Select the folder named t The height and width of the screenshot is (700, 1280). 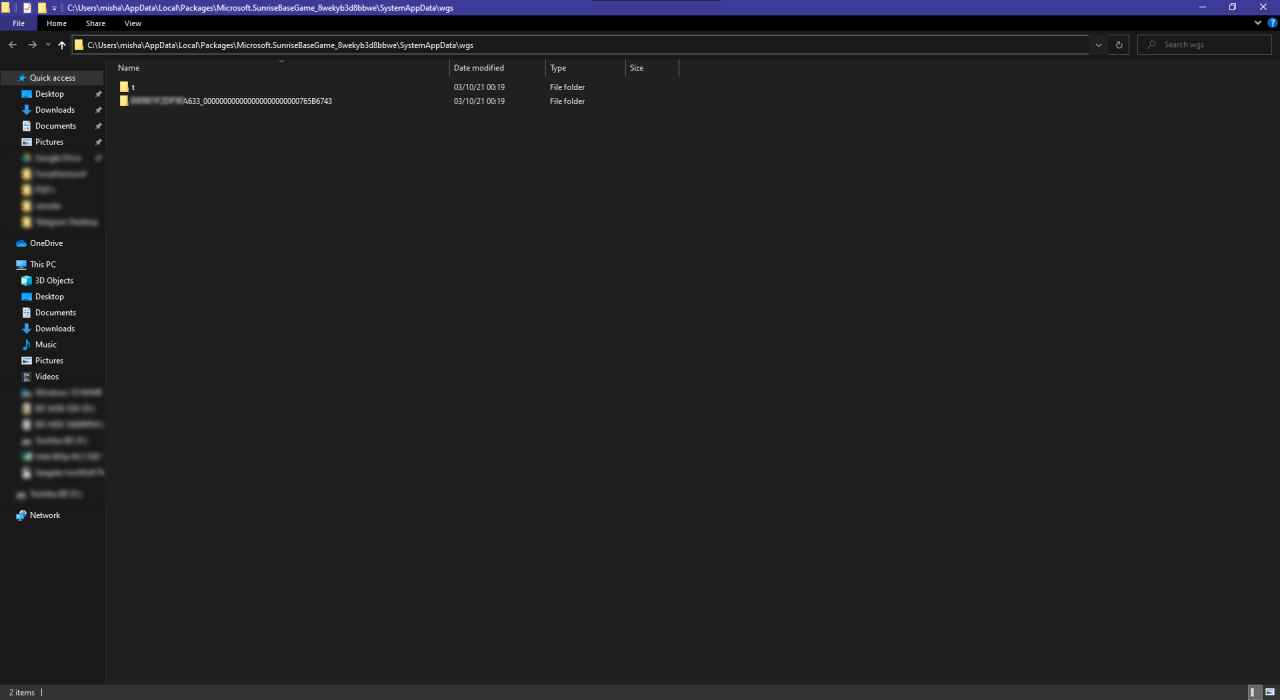(132, 87)
